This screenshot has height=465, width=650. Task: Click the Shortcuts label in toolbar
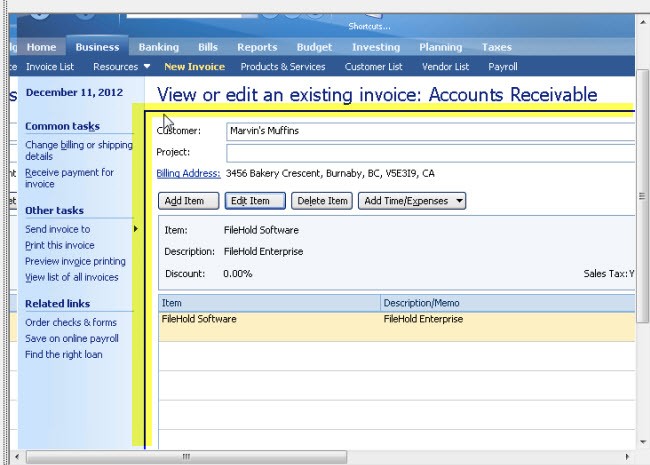[369, 27]
